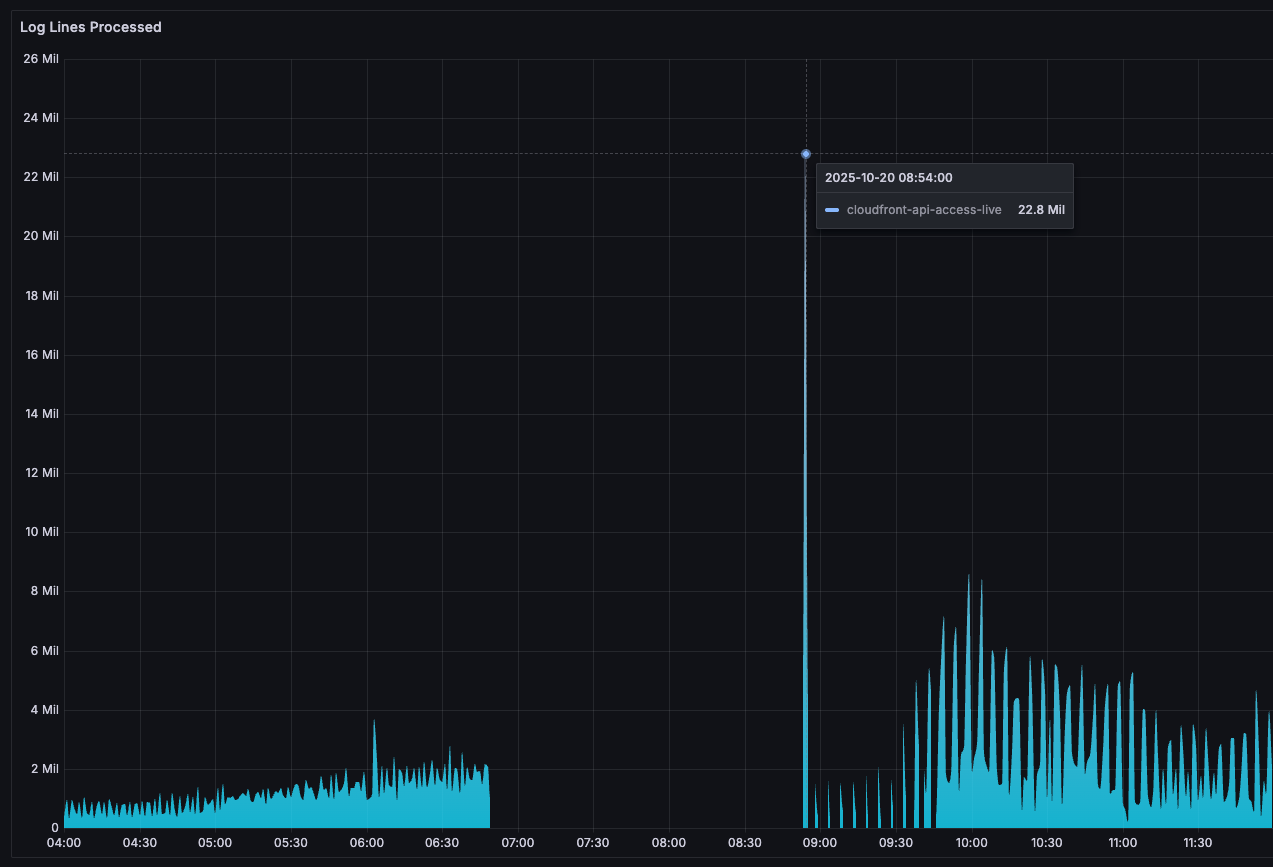Click the 22.8 Mil value in tooltip
The height and width of the screenshot is (867, 1273).
(1041, 210)
